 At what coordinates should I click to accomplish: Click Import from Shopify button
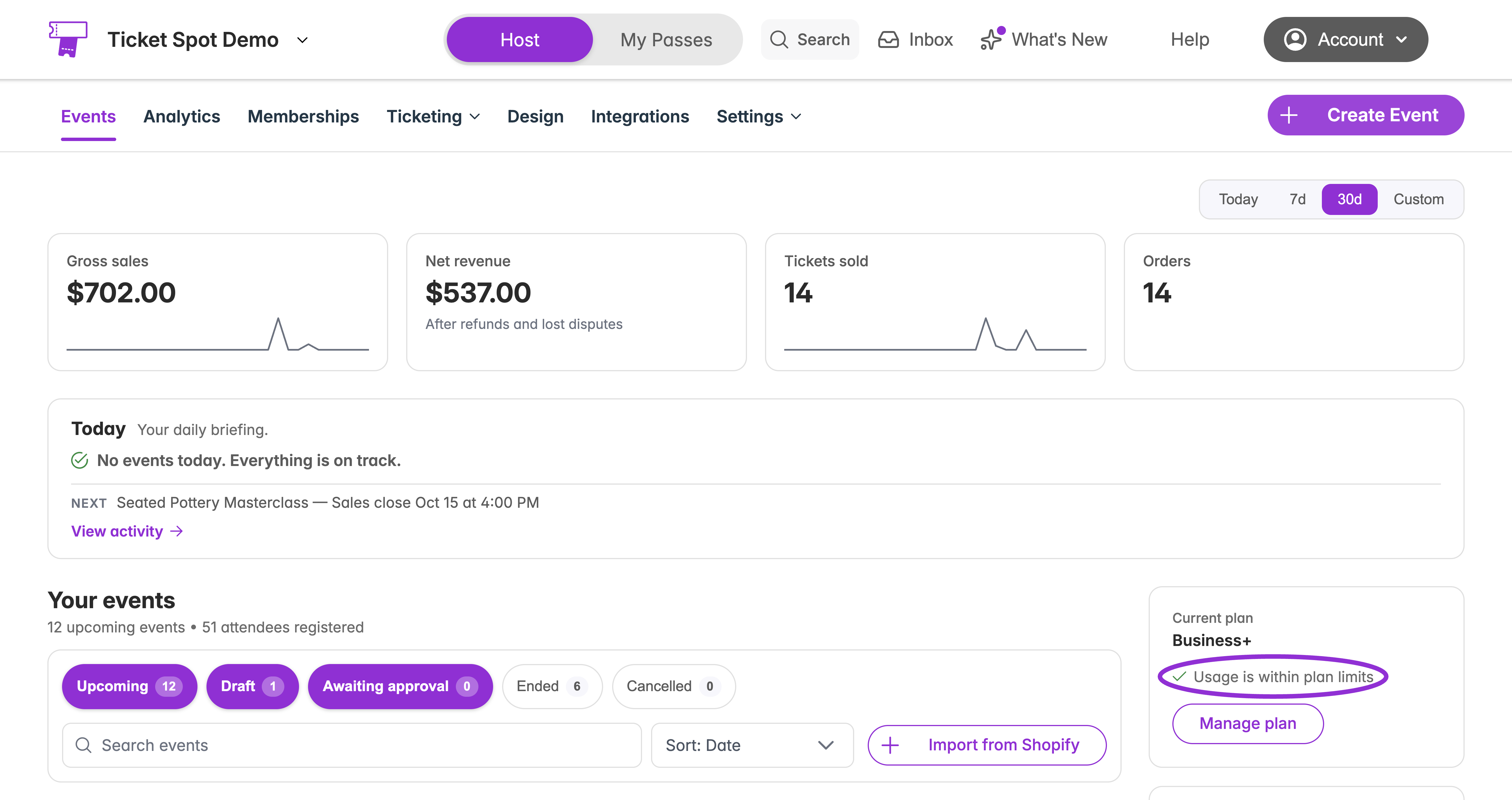tap(987, 745)
